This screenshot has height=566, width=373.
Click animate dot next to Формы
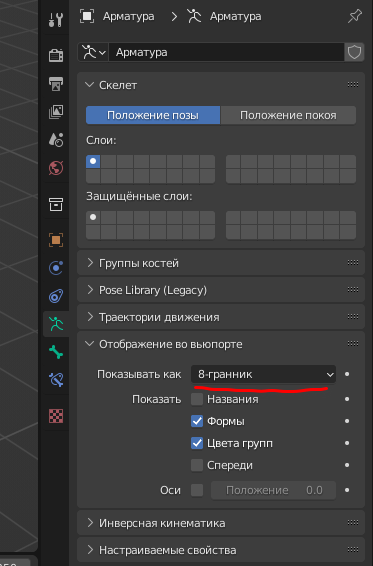[x=347, y=421]
